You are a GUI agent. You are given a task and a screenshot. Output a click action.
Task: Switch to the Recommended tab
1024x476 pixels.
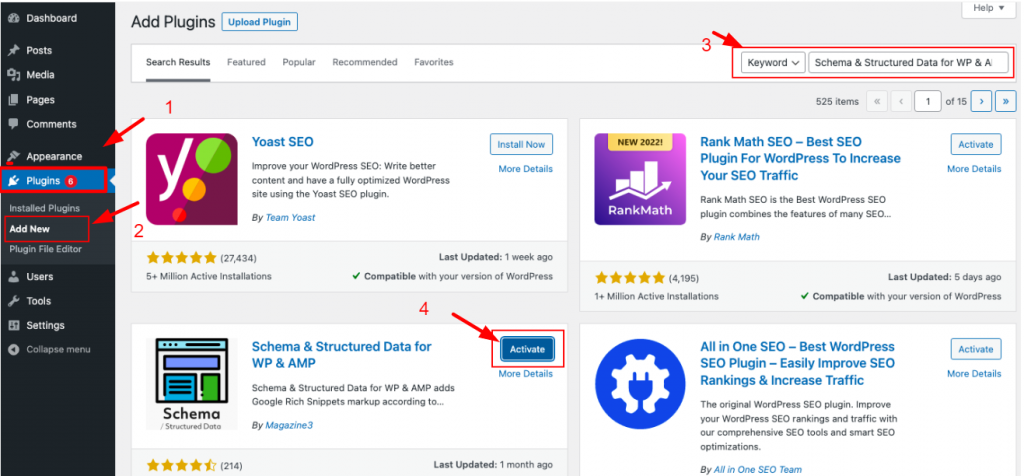(364, 63)
